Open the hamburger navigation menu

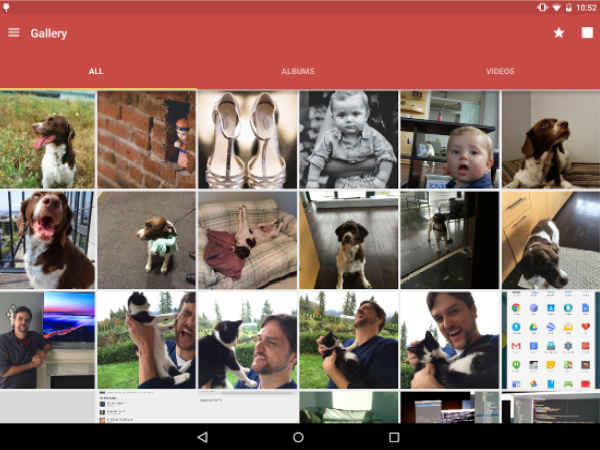[x=14, y=33]
